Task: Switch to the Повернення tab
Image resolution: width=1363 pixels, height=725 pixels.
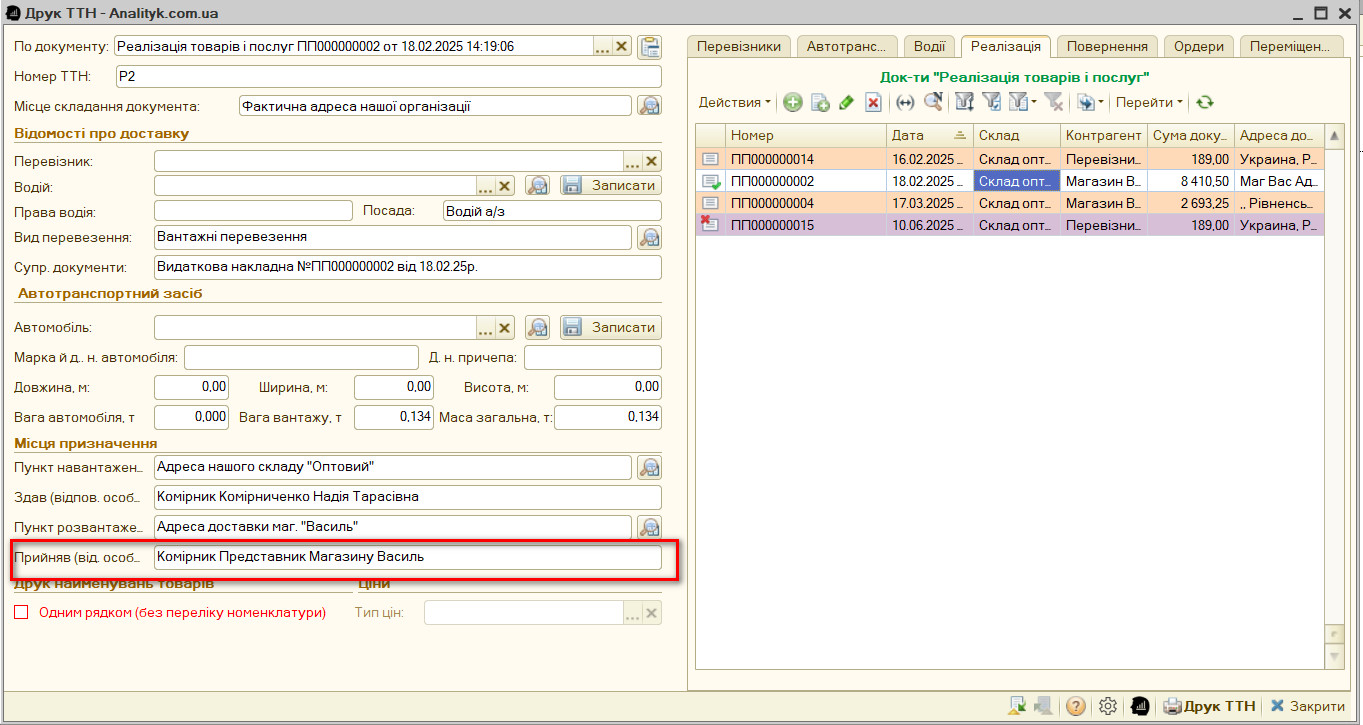Action: click(1107, 46)
